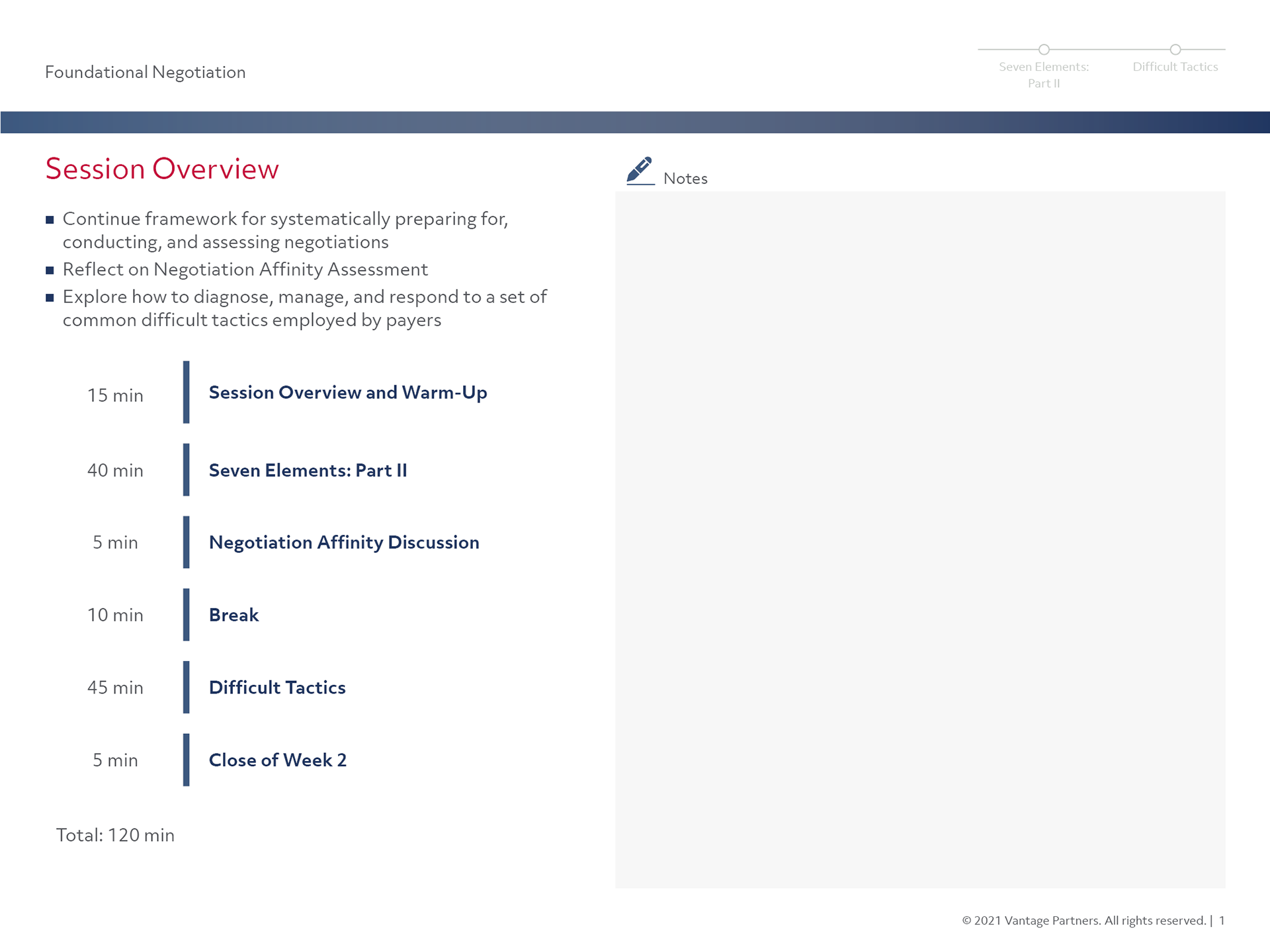The height and width of the screenshot is (952, 1270).
Task: Click the Break agenda item
Action: tap(233, 615)
